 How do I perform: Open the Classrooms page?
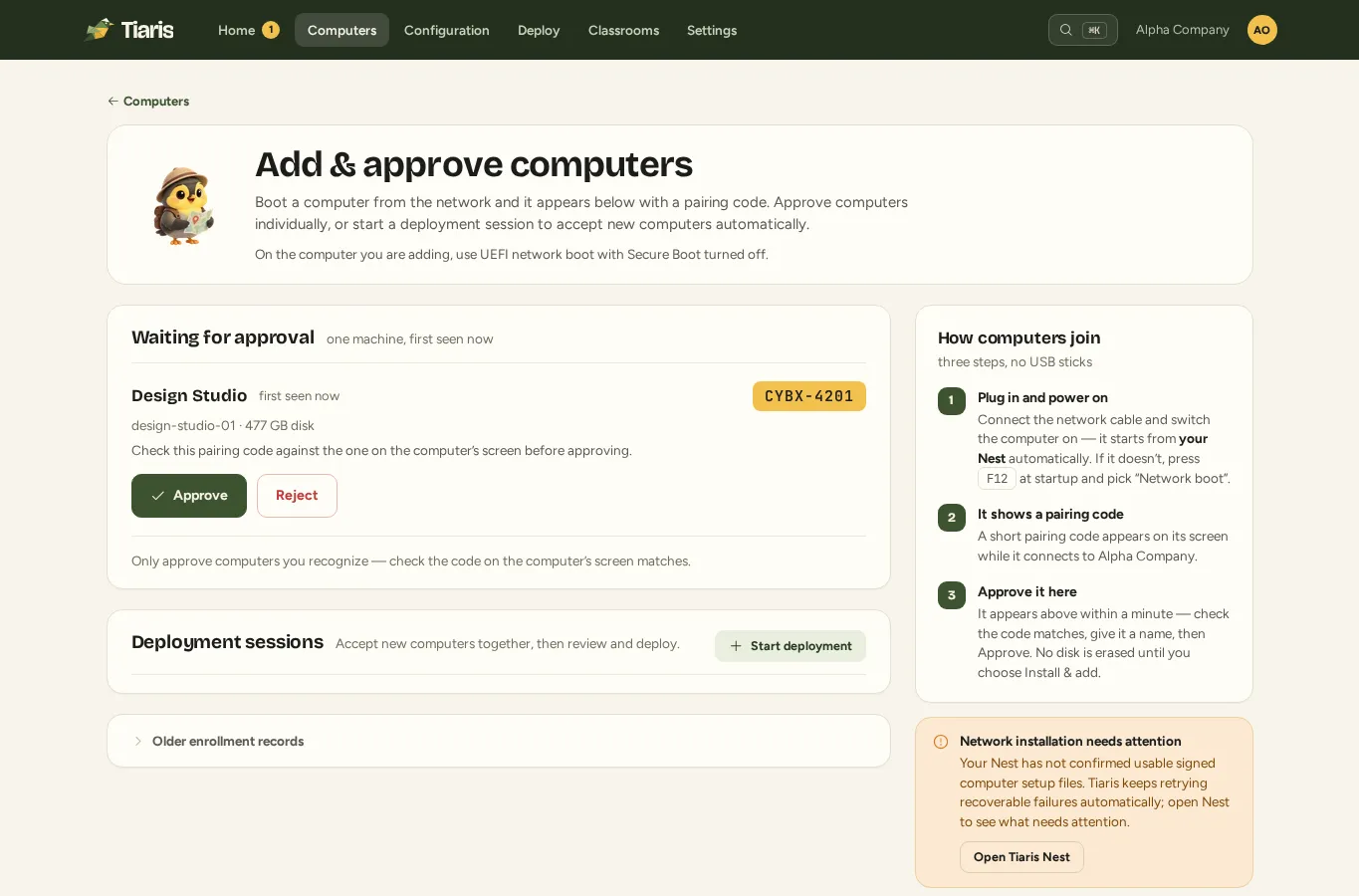[623, 30]
